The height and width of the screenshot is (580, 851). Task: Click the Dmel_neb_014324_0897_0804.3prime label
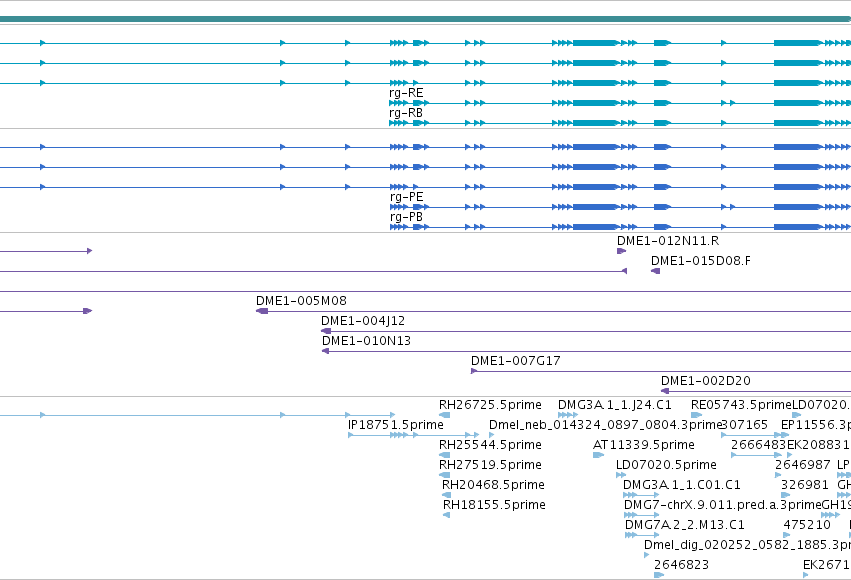pos(606,425)
